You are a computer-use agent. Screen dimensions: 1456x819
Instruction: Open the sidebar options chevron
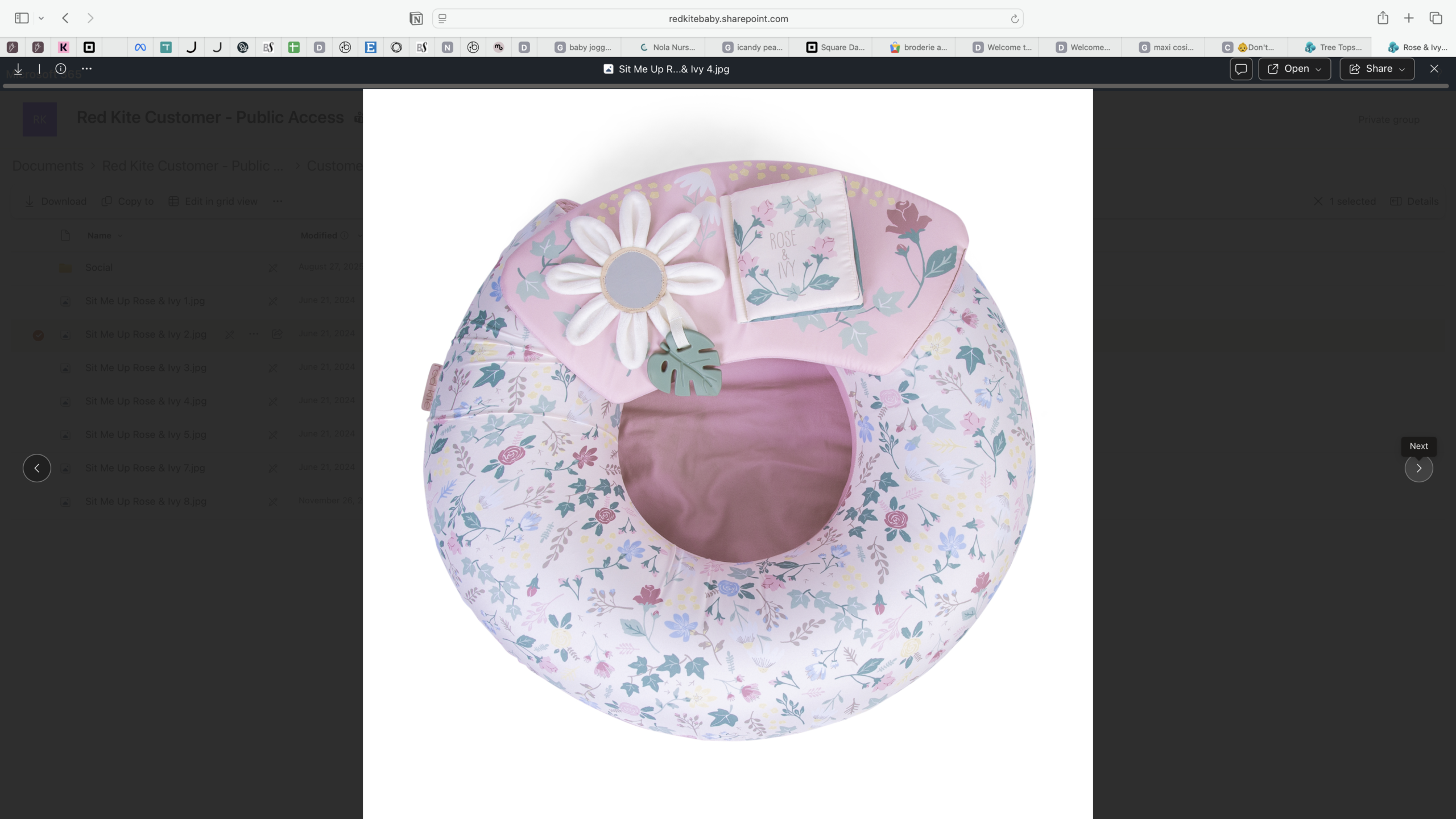coord(42,18)
